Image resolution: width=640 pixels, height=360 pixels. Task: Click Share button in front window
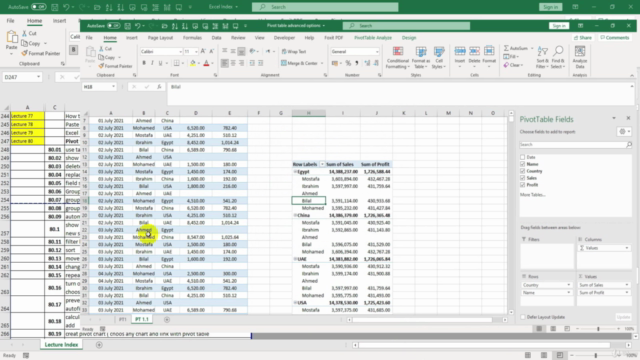[x=583, y=38]
